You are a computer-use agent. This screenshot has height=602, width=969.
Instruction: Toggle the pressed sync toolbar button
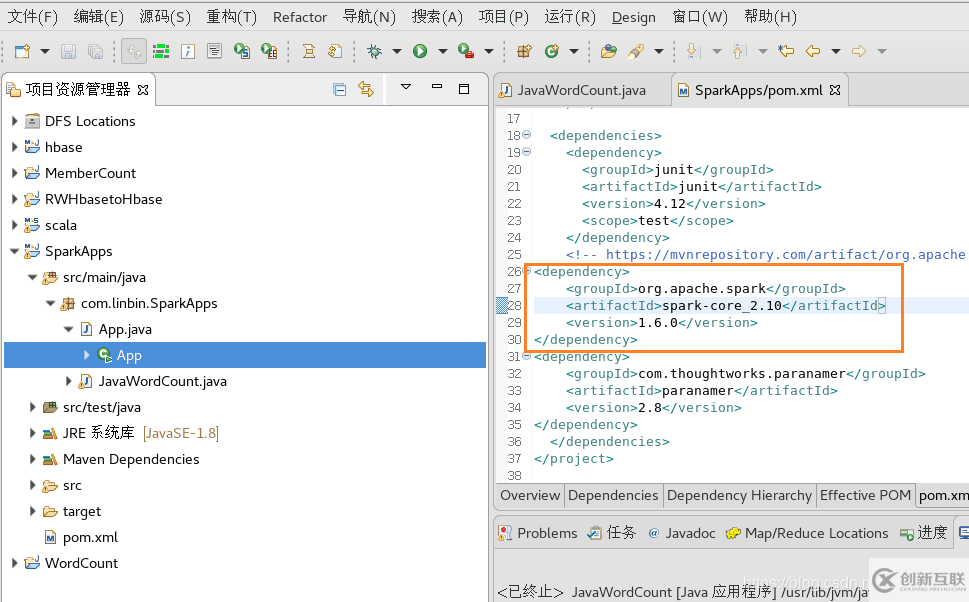(134, 51)
